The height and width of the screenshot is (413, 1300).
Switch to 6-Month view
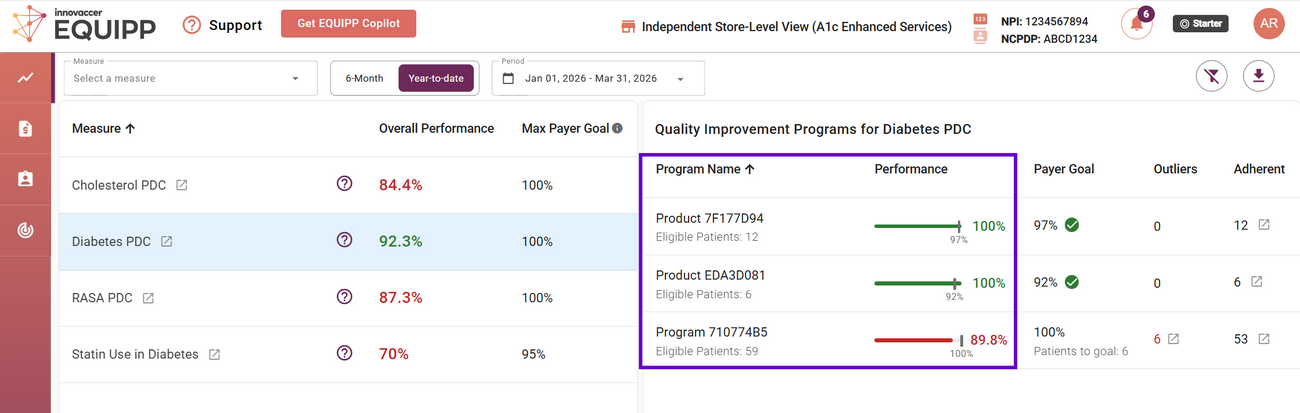[x=364, y=78]
